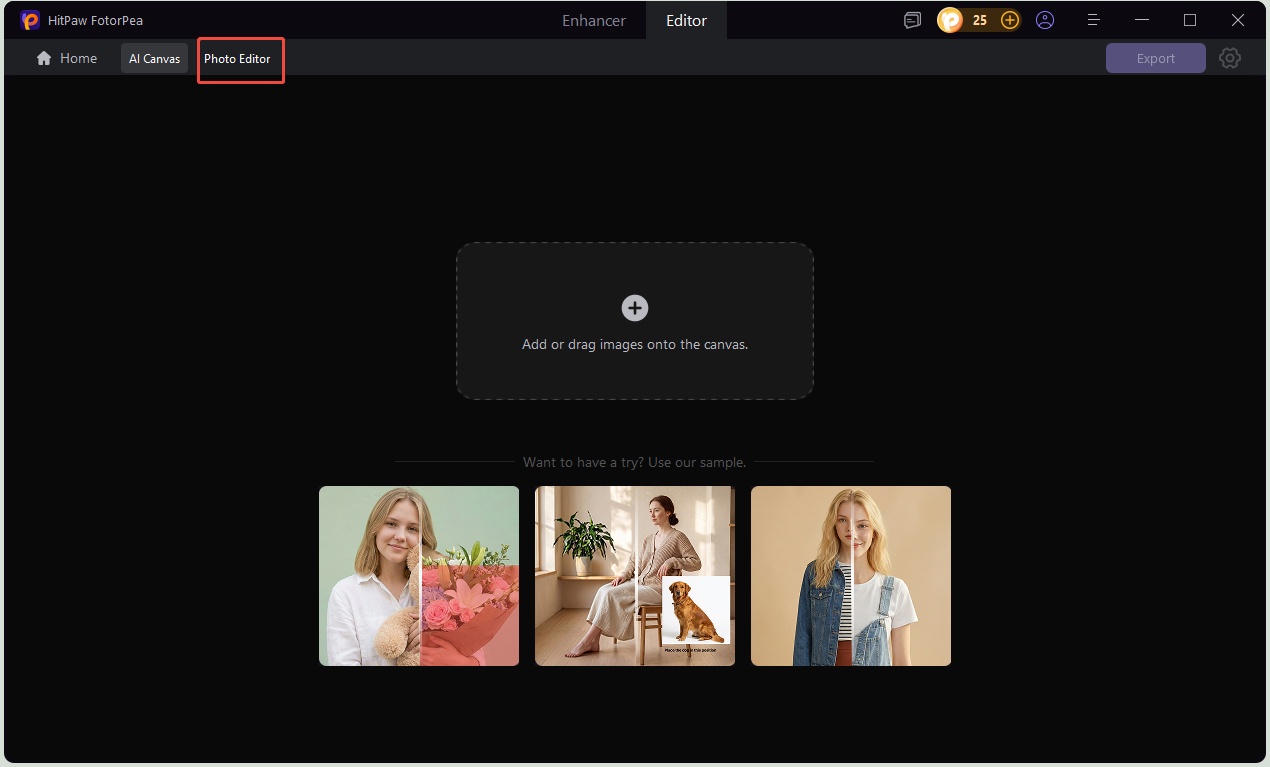1270x767 pixels.
Task: Open the feedback message icon
Action: [x=912, y=20]
